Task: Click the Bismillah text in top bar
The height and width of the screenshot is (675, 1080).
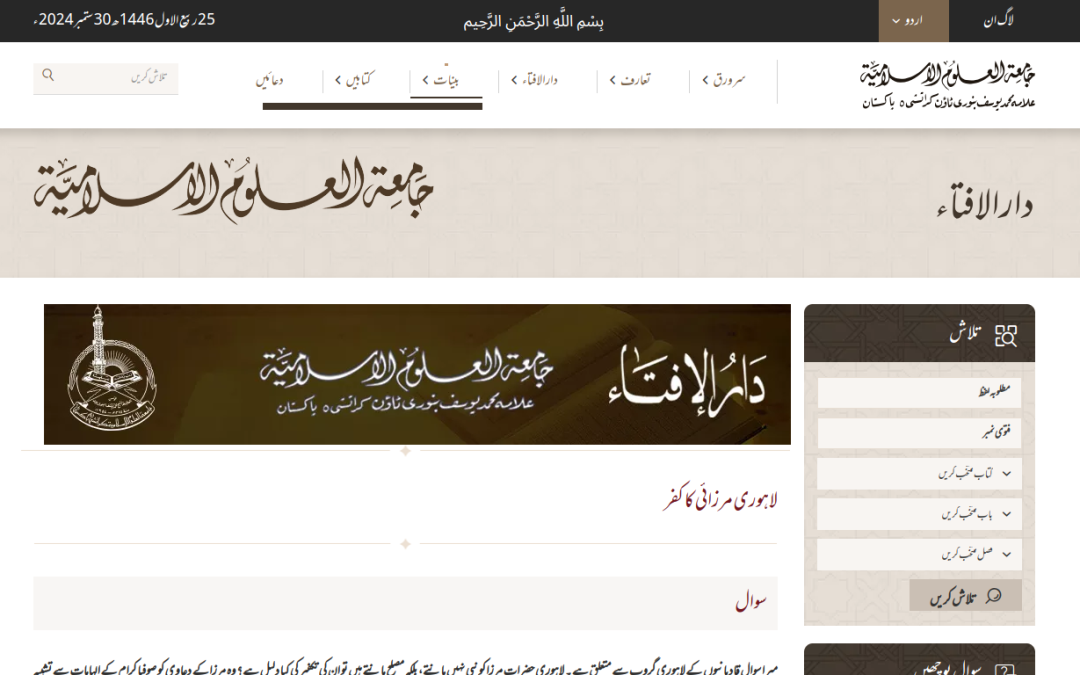Action: (x=533, y=21)
